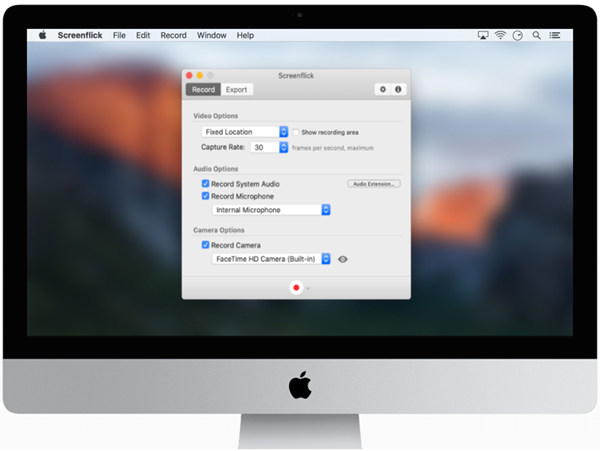Open the Internal Microphone dropdown

click(271, 210)
